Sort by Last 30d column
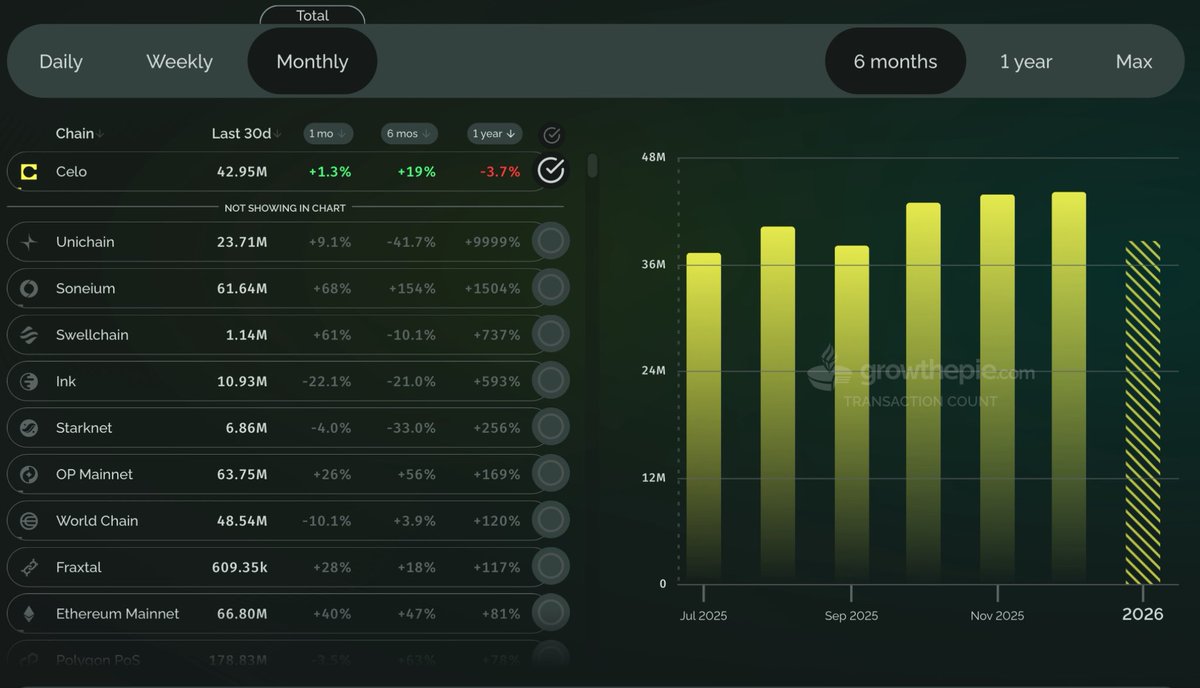The image size is (1200, 688). tap(246, 134)
